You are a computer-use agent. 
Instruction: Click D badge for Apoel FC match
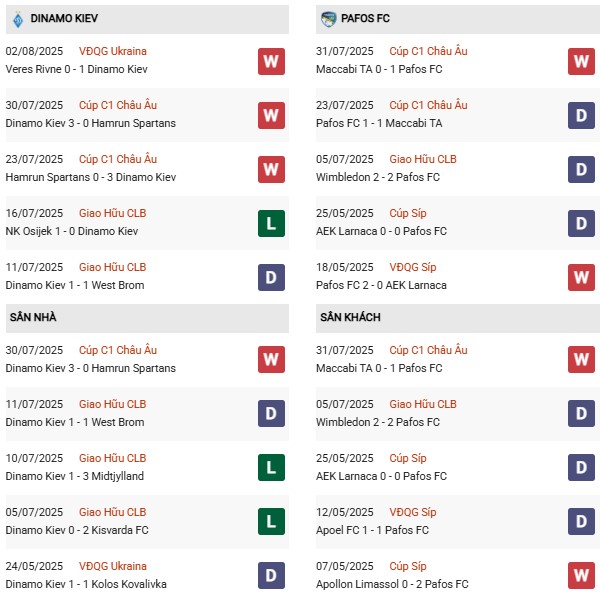pyautogui.click(x=581, y=522)
